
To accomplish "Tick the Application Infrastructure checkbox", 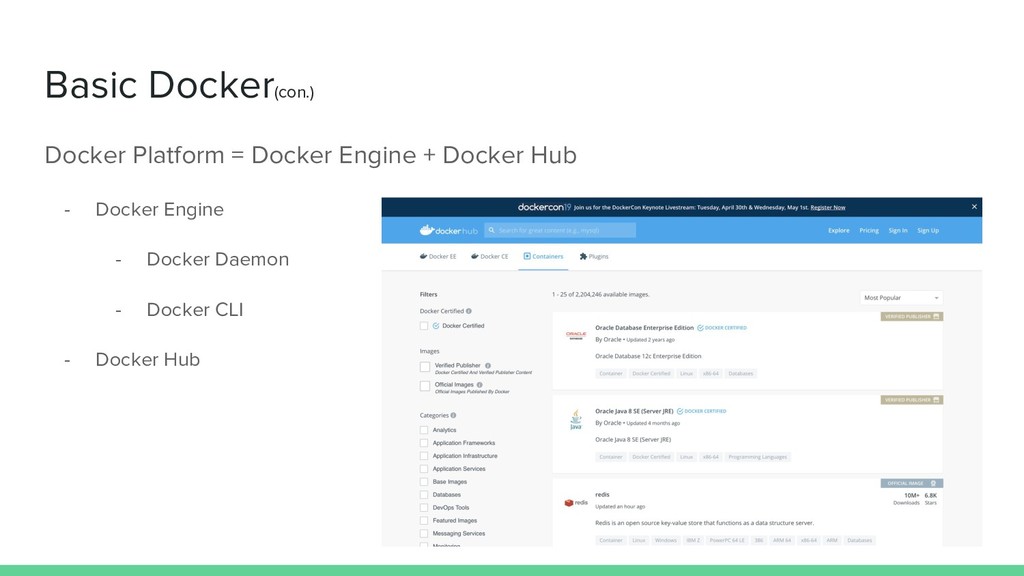I will click(424, 456).
